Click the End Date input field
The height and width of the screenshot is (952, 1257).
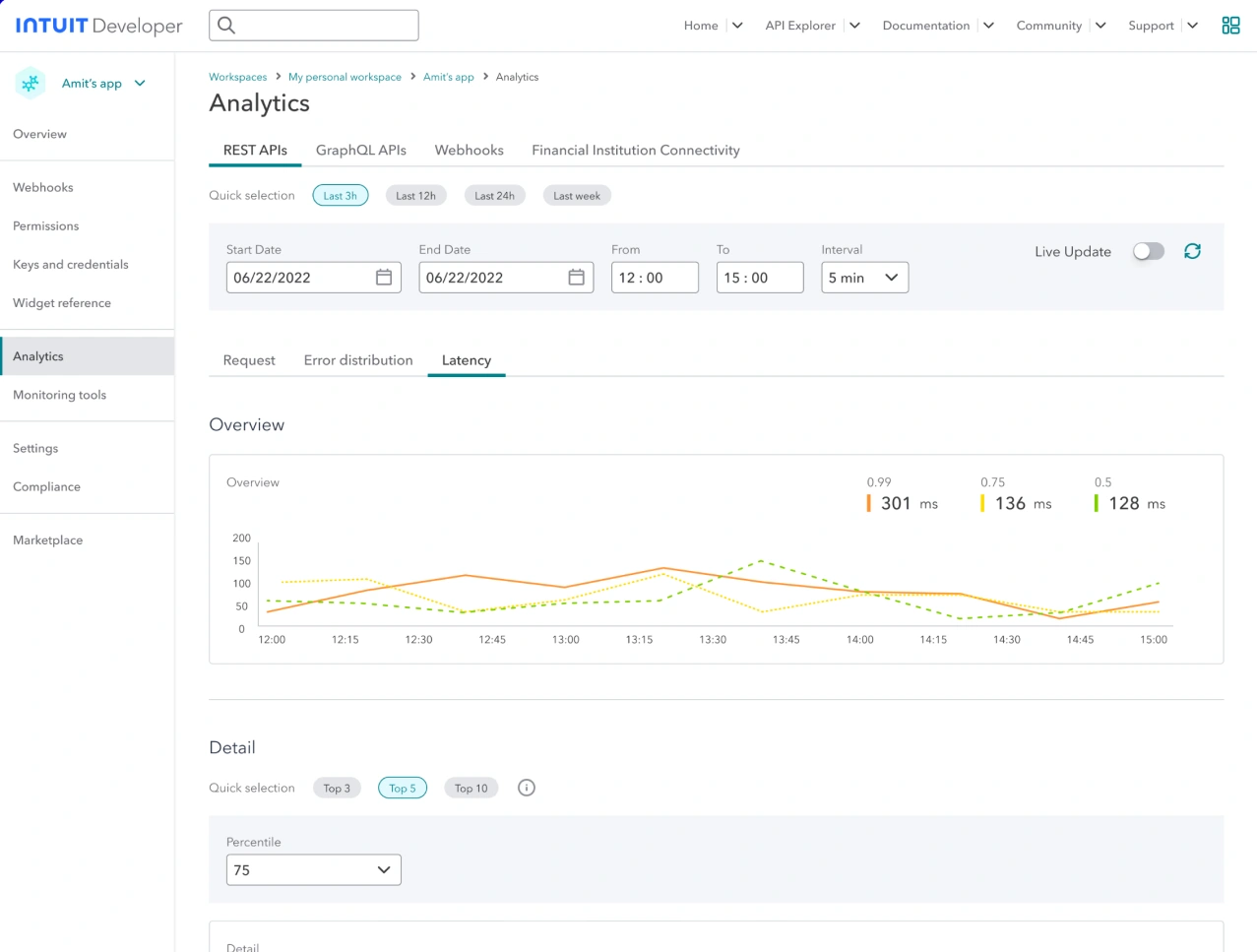[506, 278]
